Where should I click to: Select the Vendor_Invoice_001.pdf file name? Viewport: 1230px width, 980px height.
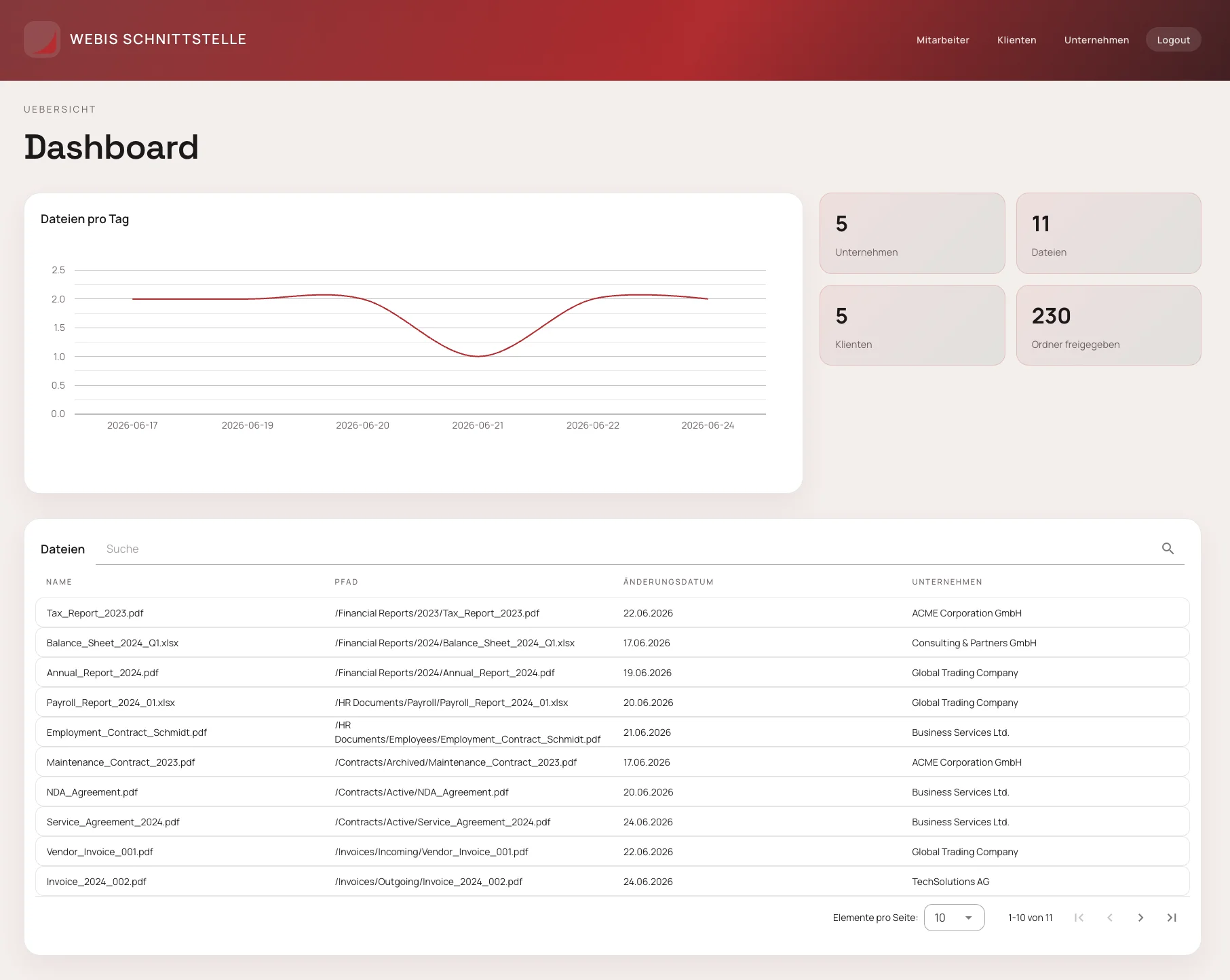[100, 852]
